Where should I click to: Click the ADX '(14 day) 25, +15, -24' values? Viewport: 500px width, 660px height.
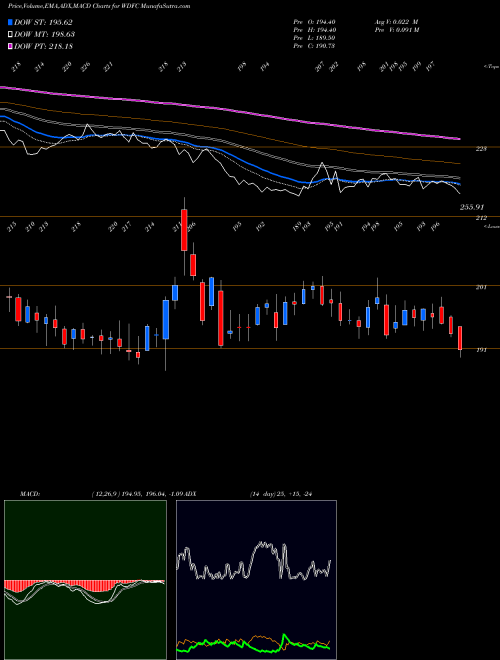point(281,494)
